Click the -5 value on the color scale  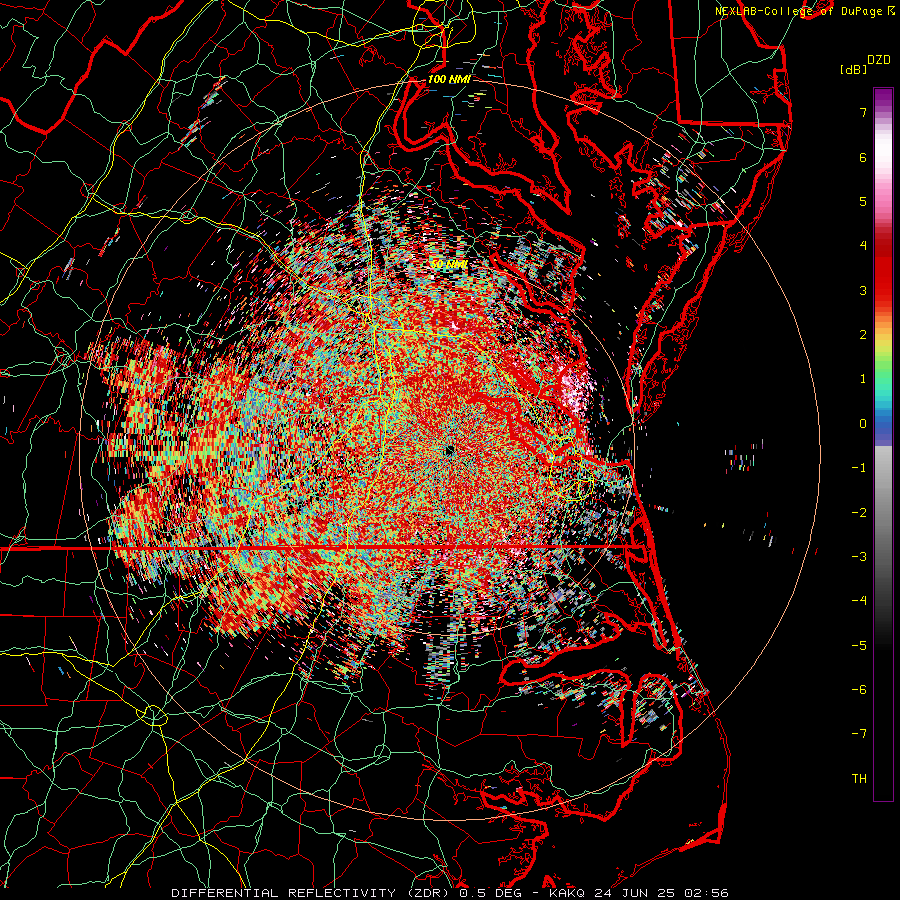tap(859, 646)
